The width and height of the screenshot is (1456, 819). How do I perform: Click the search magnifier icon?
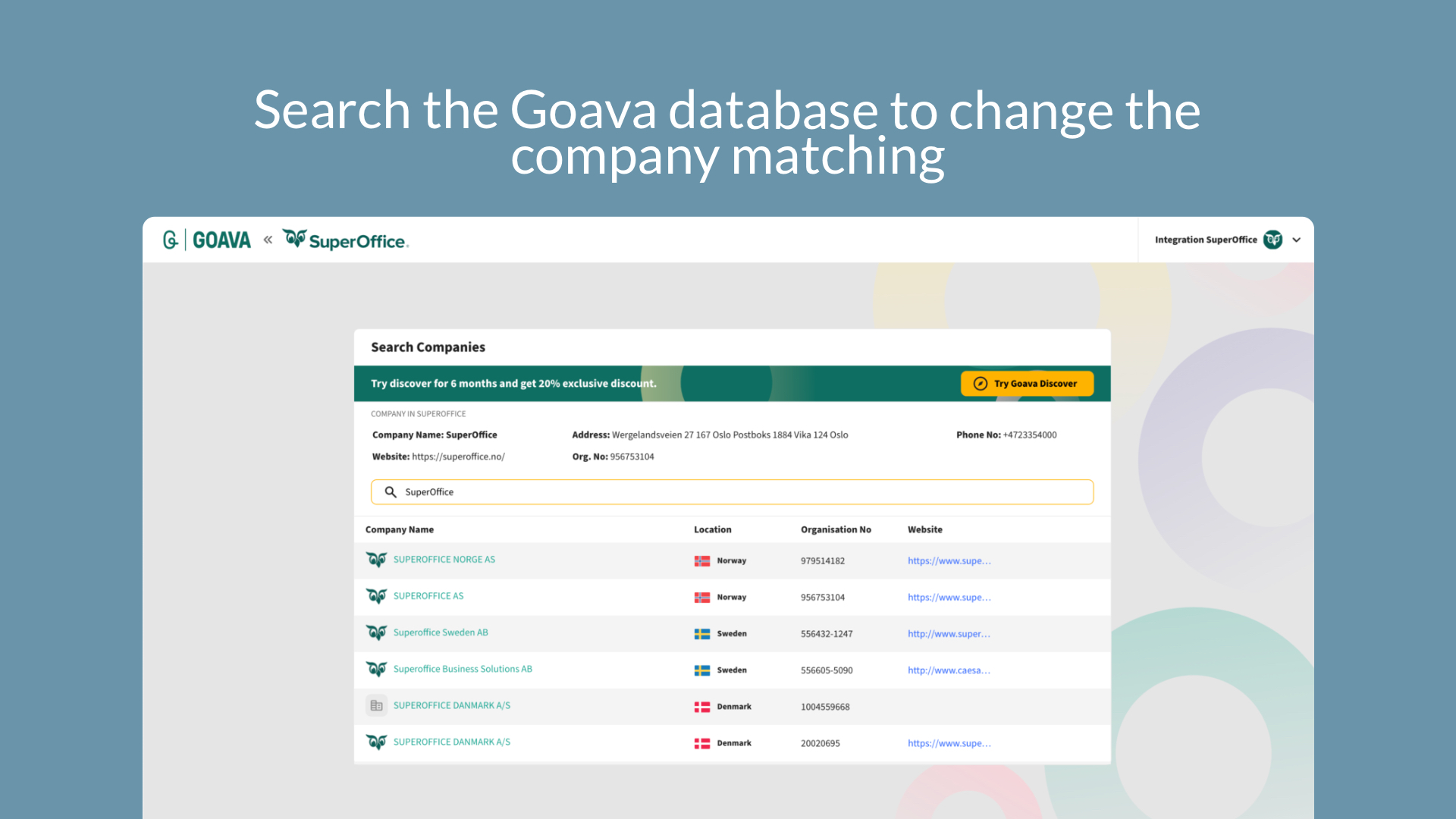click(x=391, y=491)
